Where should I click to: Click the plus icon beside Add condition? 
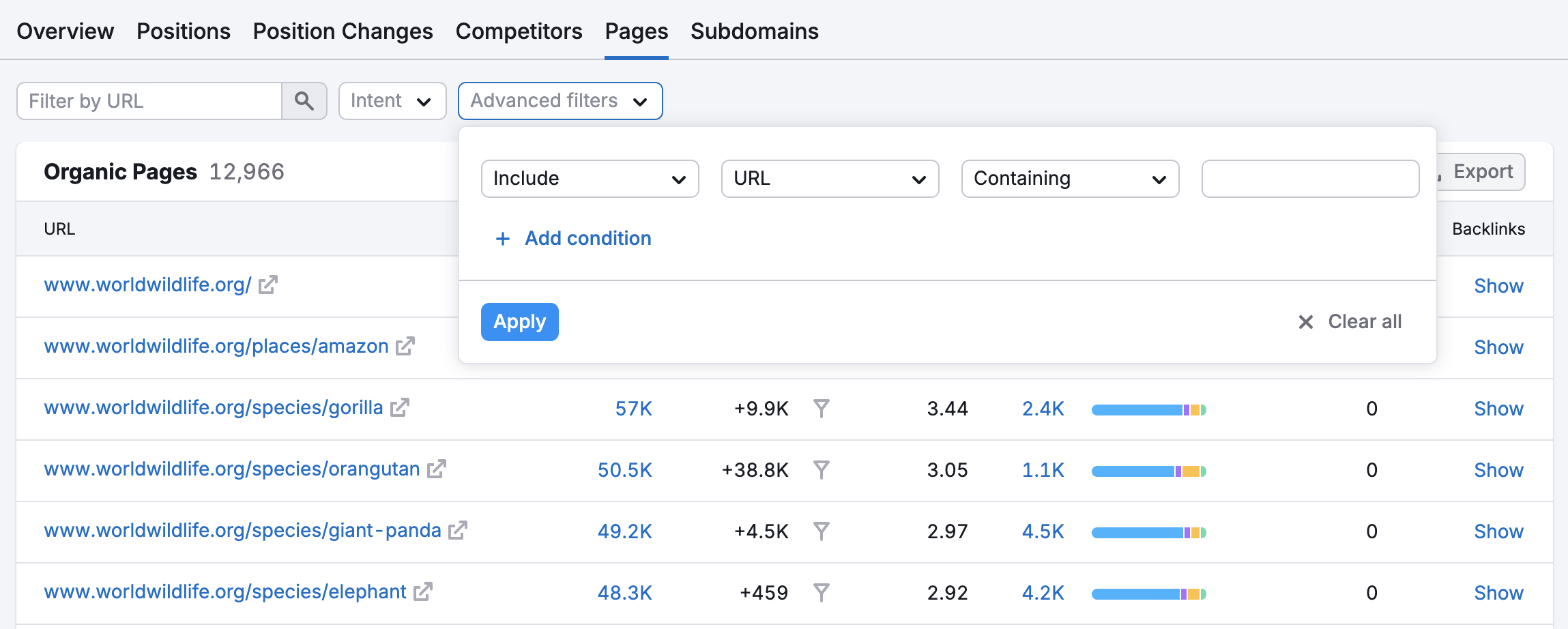coord(503,239)
